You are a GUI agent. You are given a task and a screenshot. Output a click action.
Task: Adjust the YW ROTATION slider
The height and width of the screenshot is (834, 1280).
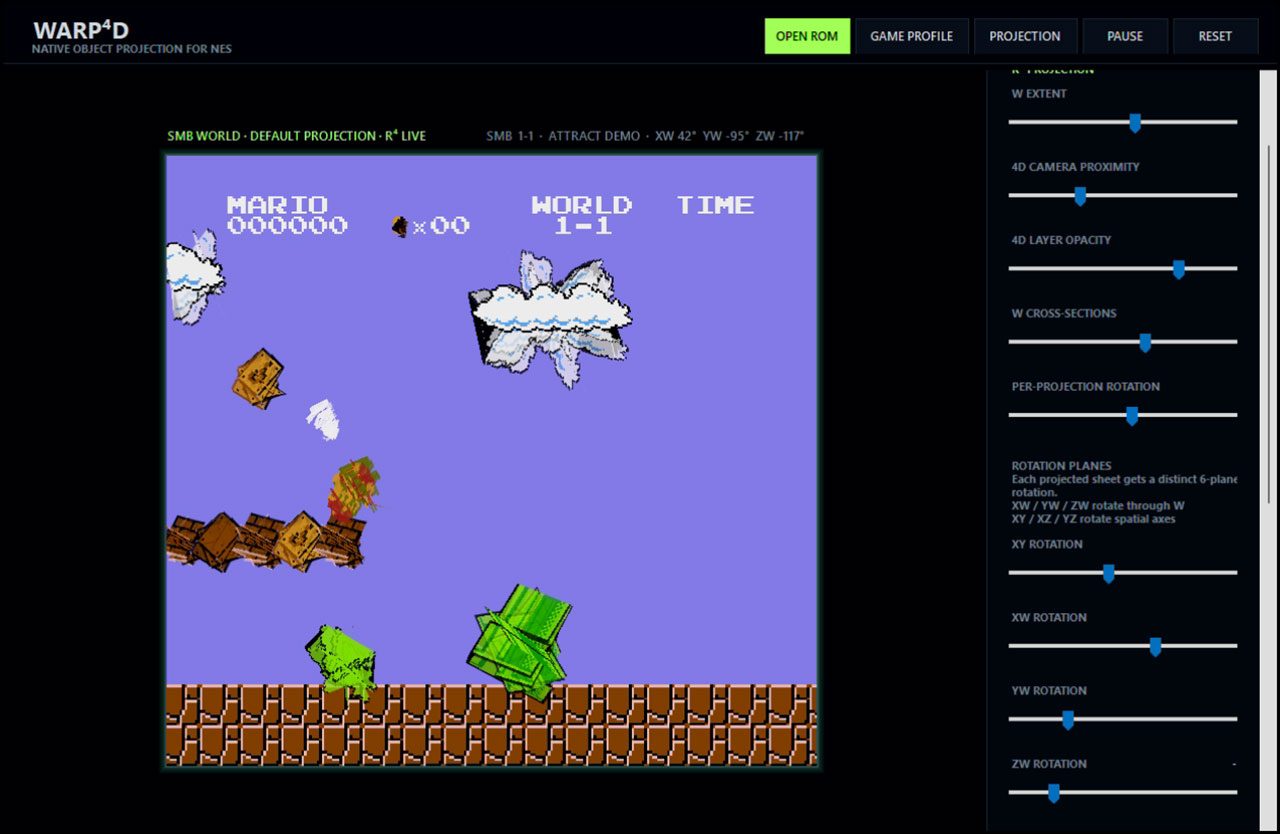pyautogui.click(x=1123, y=719)
